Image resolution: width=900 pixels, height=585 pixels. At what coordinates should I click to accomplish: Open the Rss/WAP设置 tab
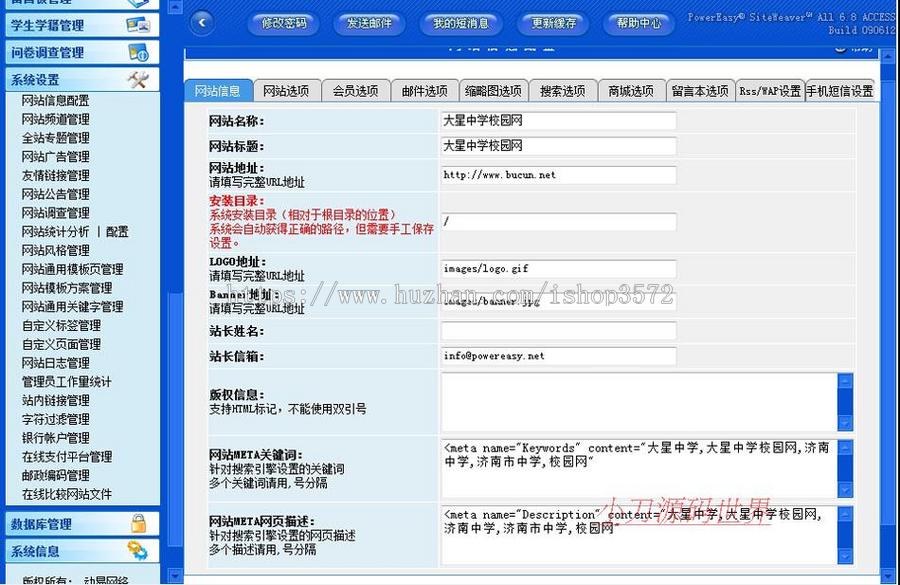[x=770, y=91]
